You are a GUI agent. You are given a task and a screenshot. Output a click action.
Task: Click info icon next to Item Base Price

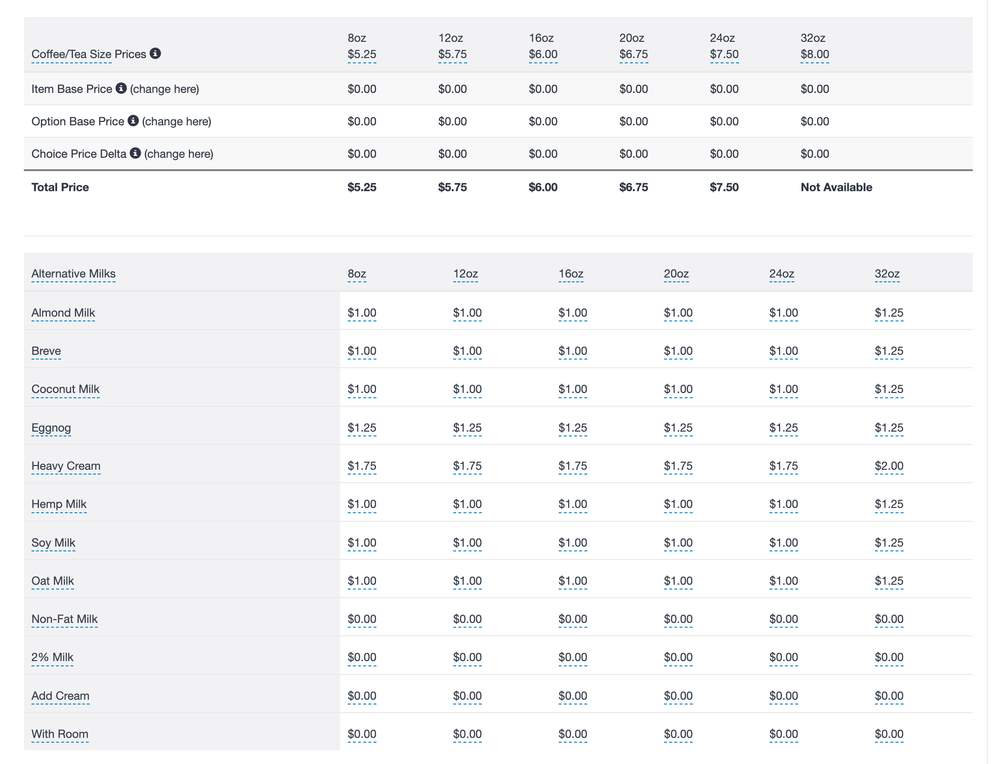(x=121, y=88)
